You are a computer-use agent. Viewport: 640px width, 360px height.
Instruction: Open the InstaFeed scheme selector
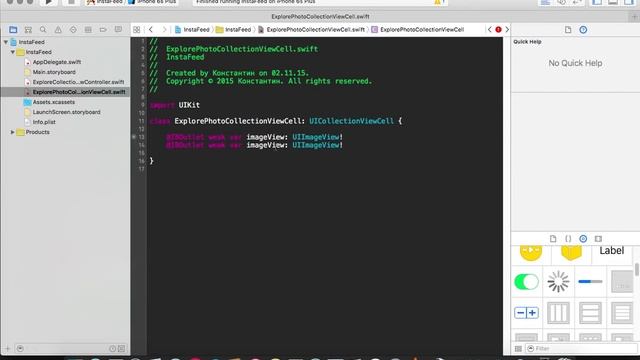tap(105, 2)
